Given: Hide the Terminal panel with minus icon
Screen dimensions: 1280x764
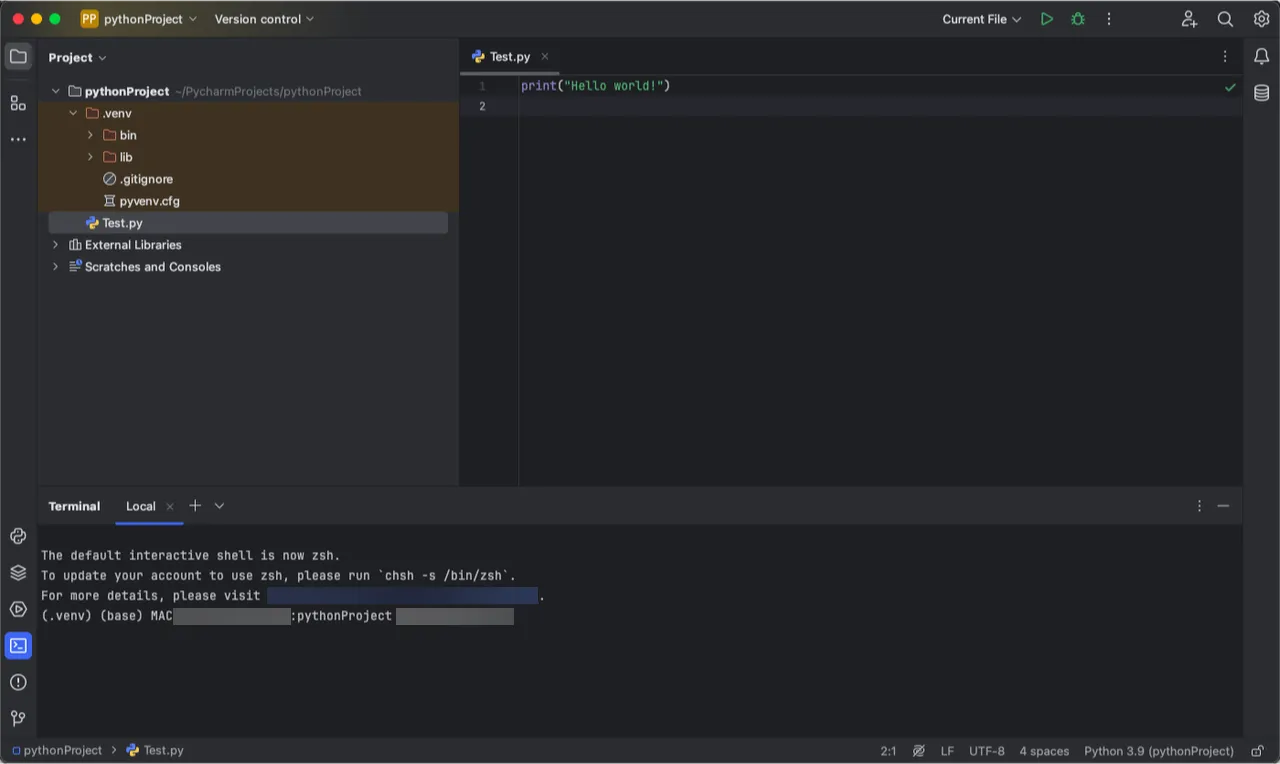Looking at the screenshot, I should click(1223, 506).
